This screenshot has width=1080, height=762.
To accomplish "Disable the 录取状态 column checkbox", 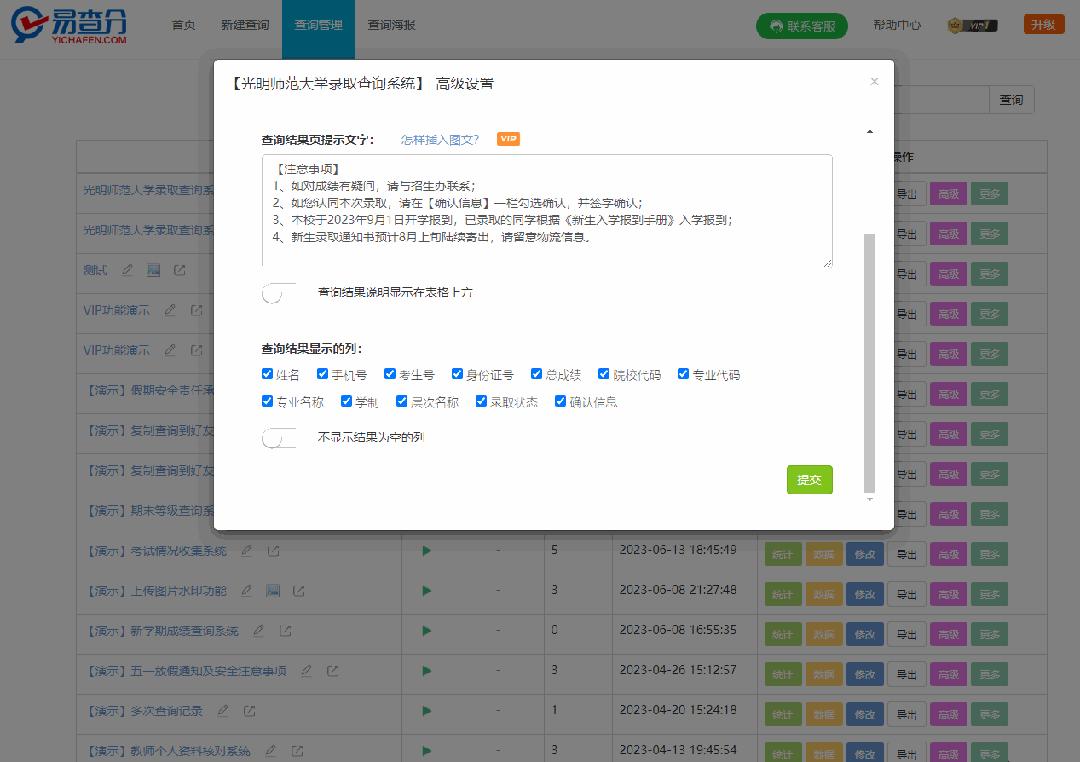I will pyautogui.click(x=482, y=401).
